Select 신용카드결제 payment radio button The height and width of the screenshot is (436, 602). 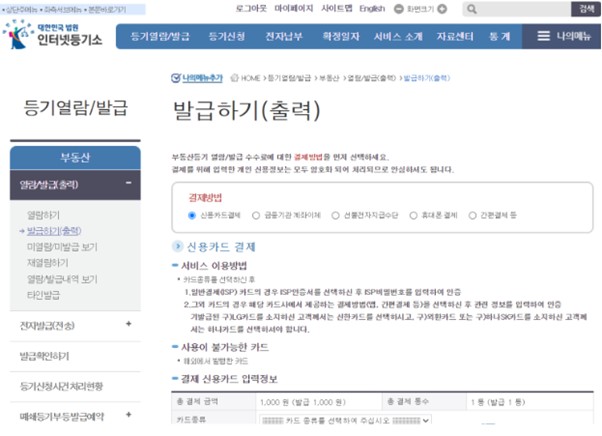click(x=193, y=215)
